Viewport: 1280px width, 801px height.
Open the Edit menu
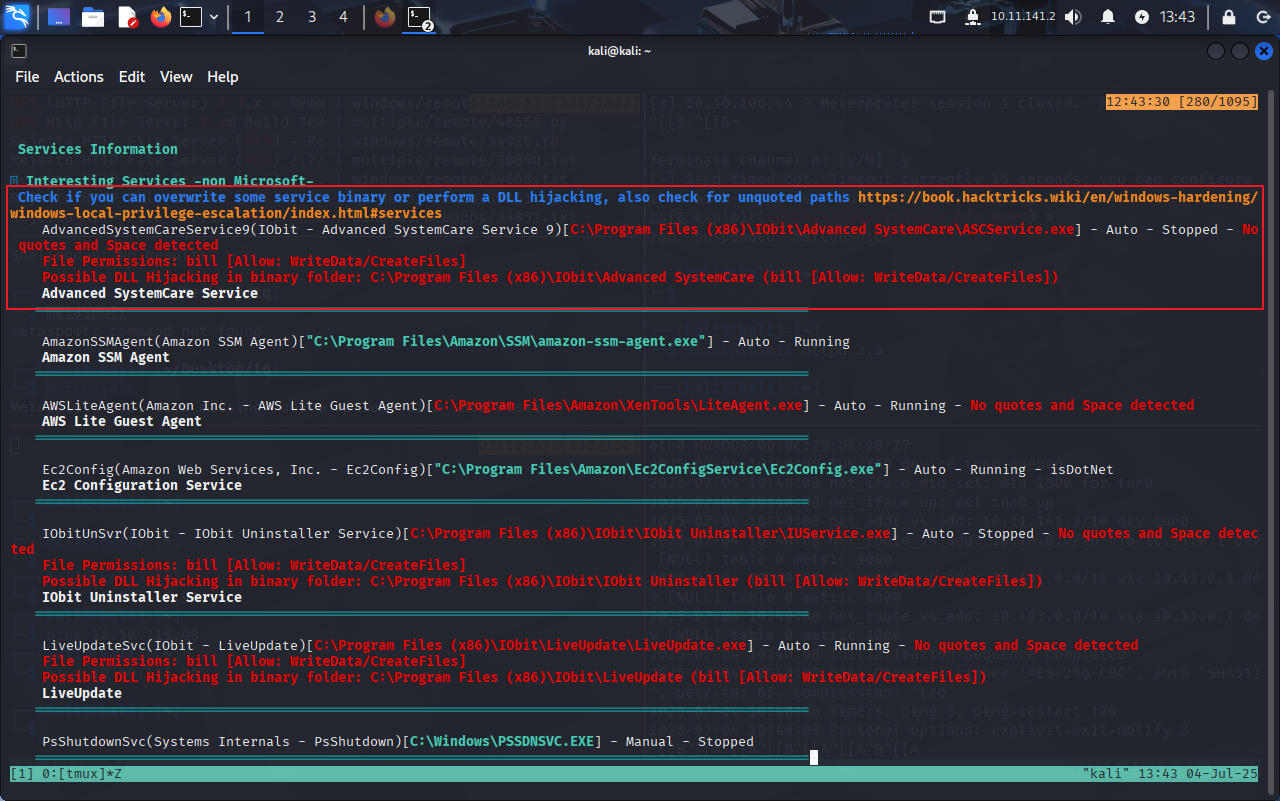(x=131, y=77)
